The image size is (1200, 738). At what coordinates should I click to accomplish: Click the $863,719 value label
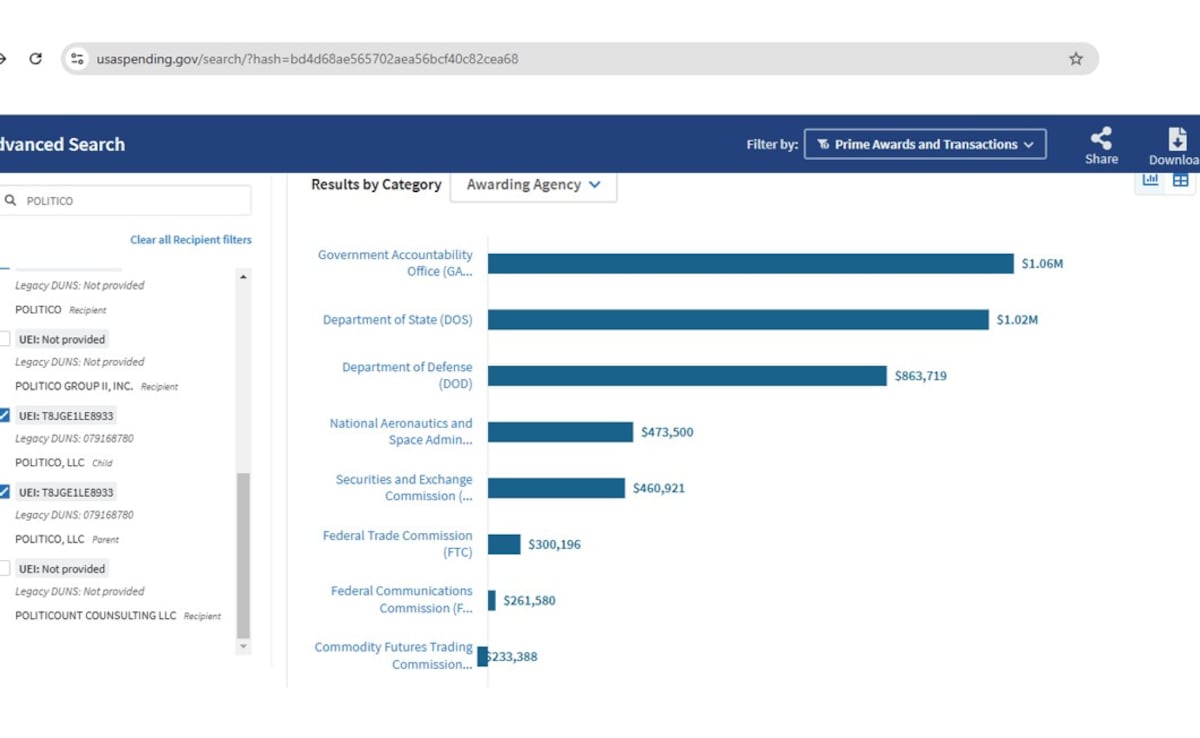(x=921, y=376)
